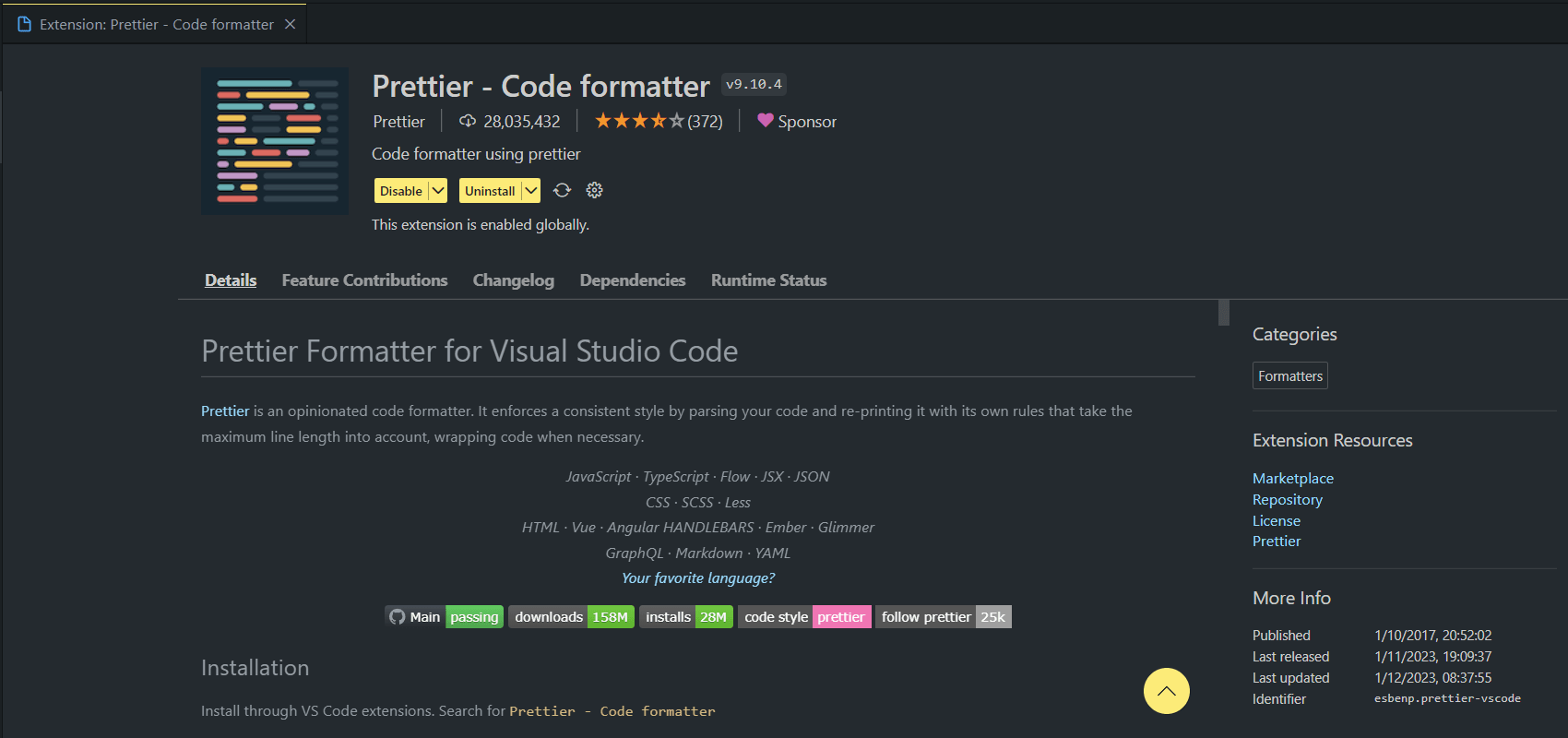Select the Formatters category tag
The height and width of the screenshot is (738, 1568).
1290,376
